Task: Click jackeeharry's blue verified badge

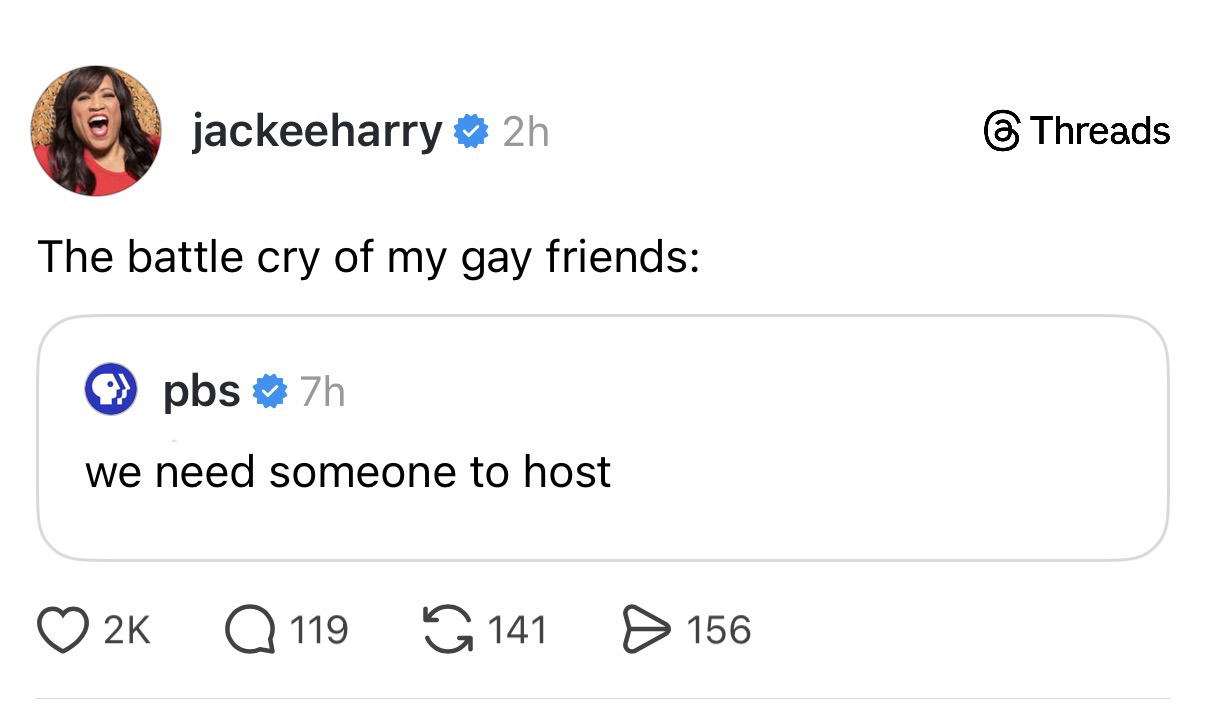Action: tap(471, 131)
